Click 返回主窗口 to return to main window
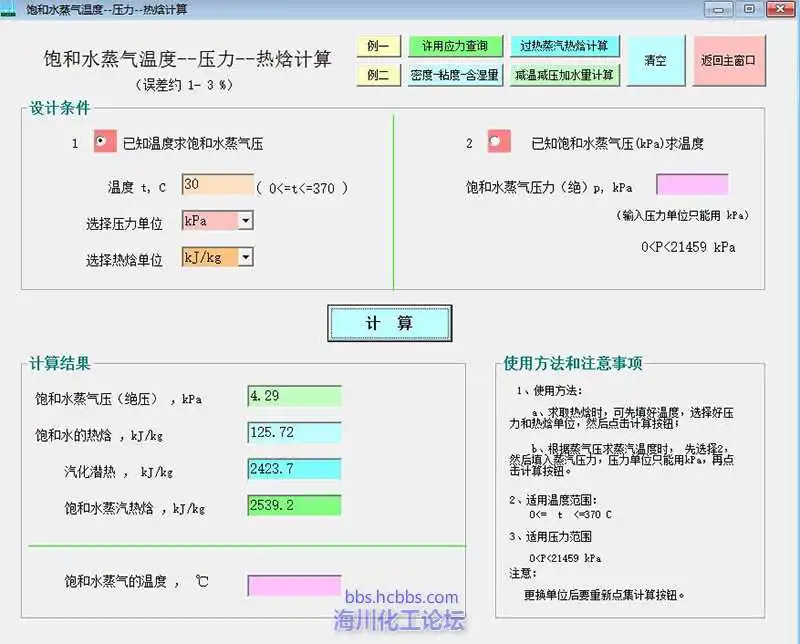 coord(729,61)
